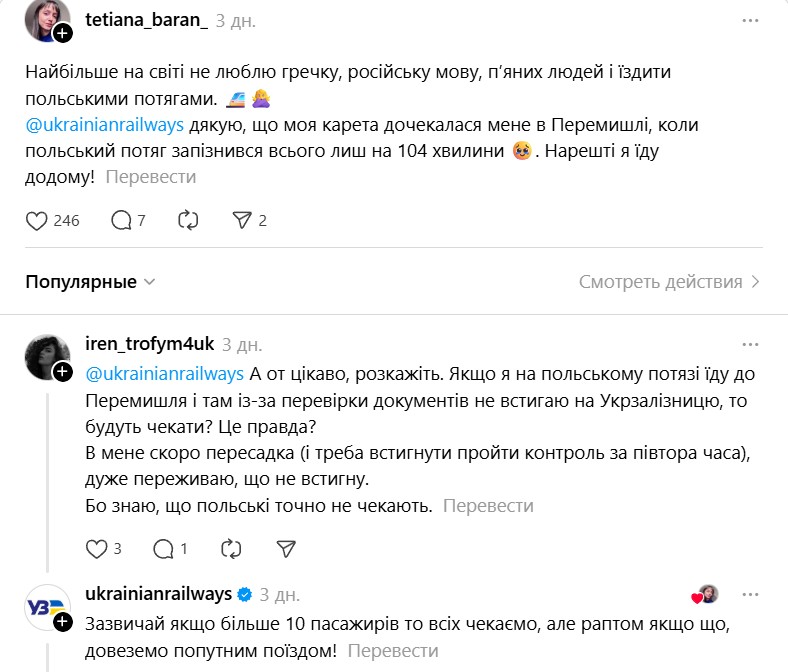
Task: Like tetiana_baran_'s post with the heart icon
Action: click(38, 220)
